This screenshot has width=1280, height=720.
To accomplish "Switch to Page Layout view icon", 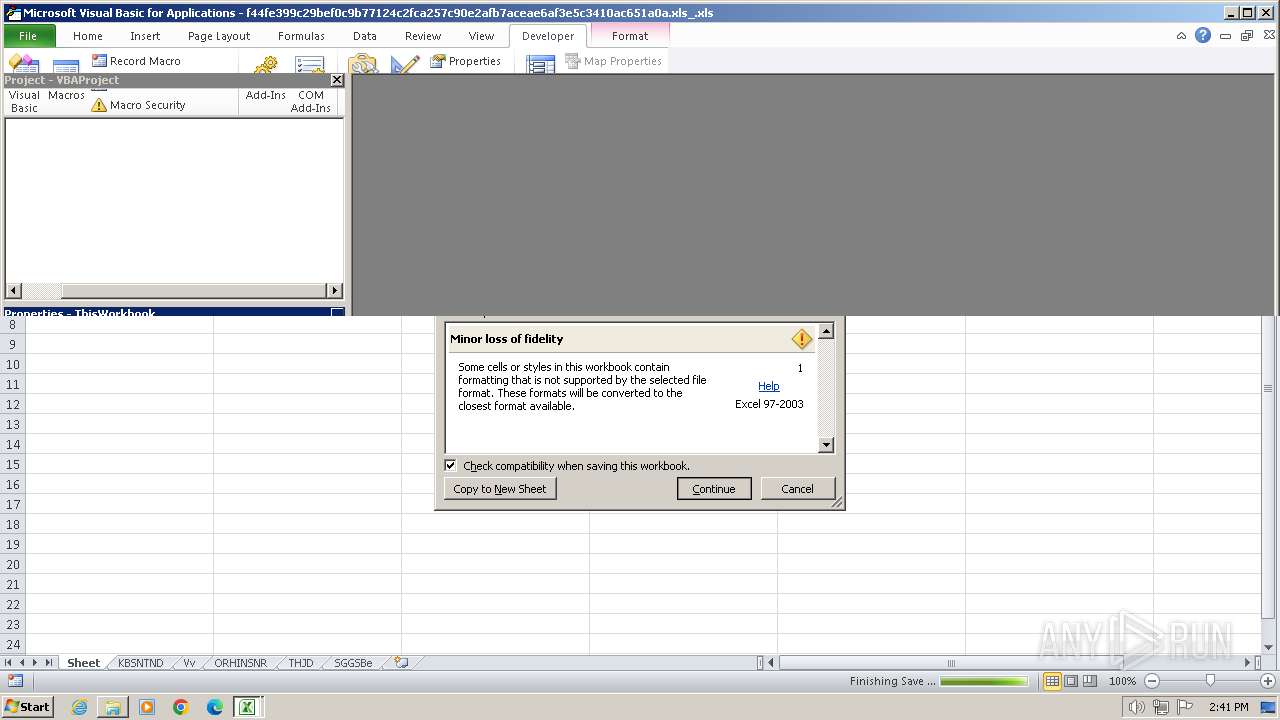I will point(1071,681).
